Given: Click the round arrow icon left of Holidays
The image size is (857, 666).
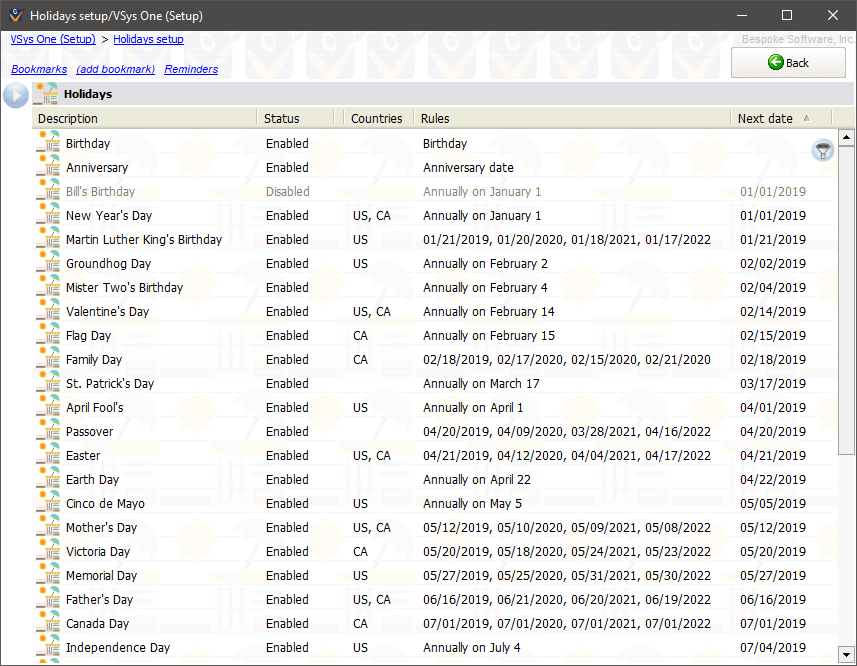Looking at the screenshot, I should tap(16, 95).
